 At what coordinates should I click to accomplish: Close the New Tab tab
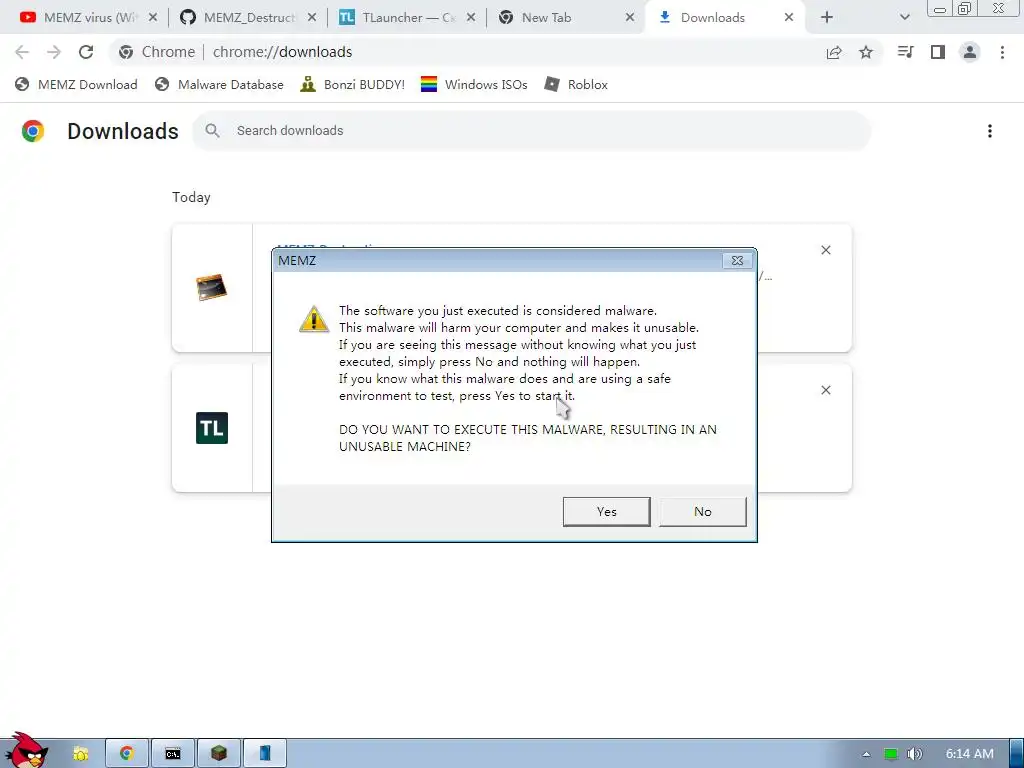point(630,18)
